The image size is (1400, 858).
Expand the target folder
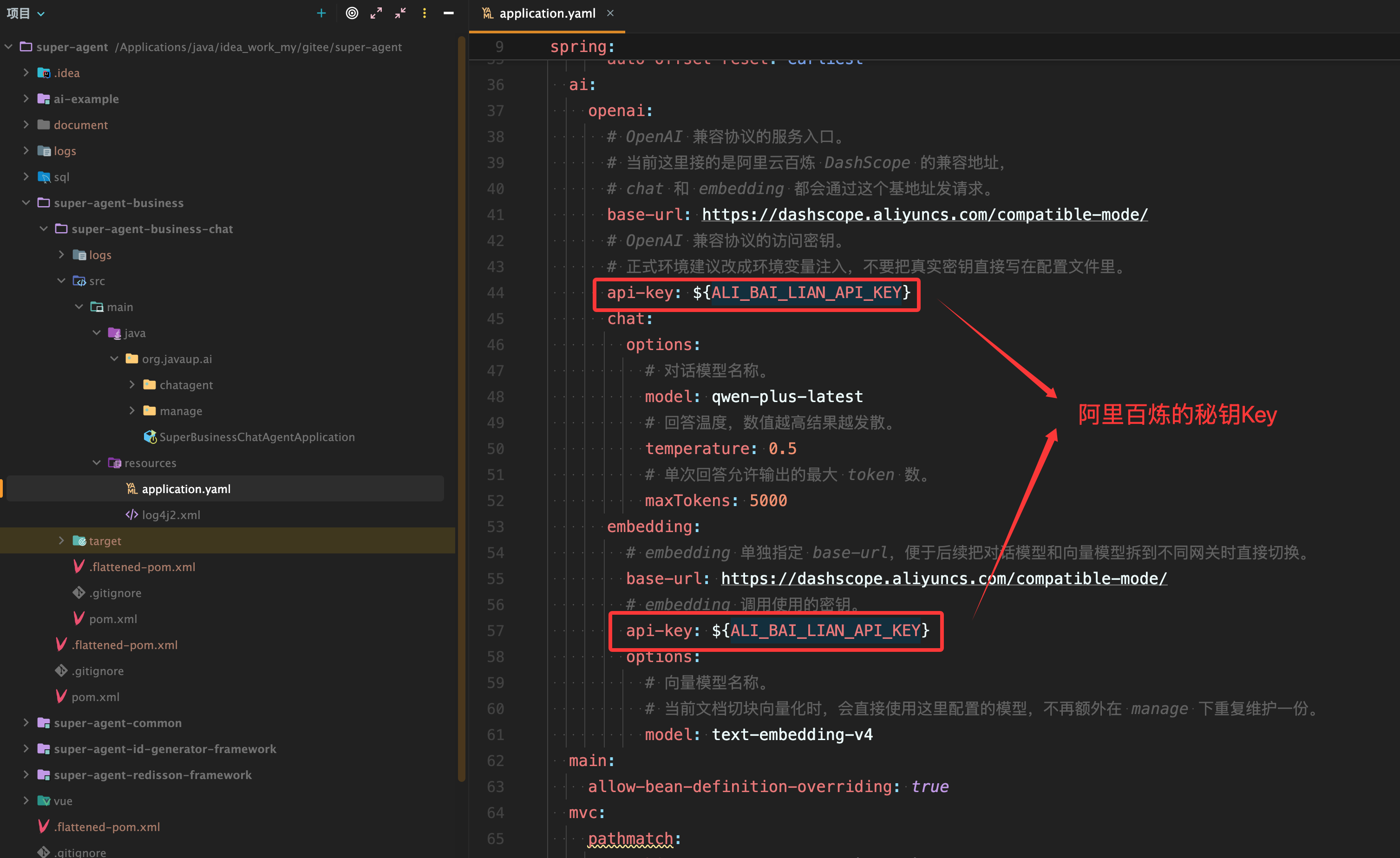coord(61,540)
